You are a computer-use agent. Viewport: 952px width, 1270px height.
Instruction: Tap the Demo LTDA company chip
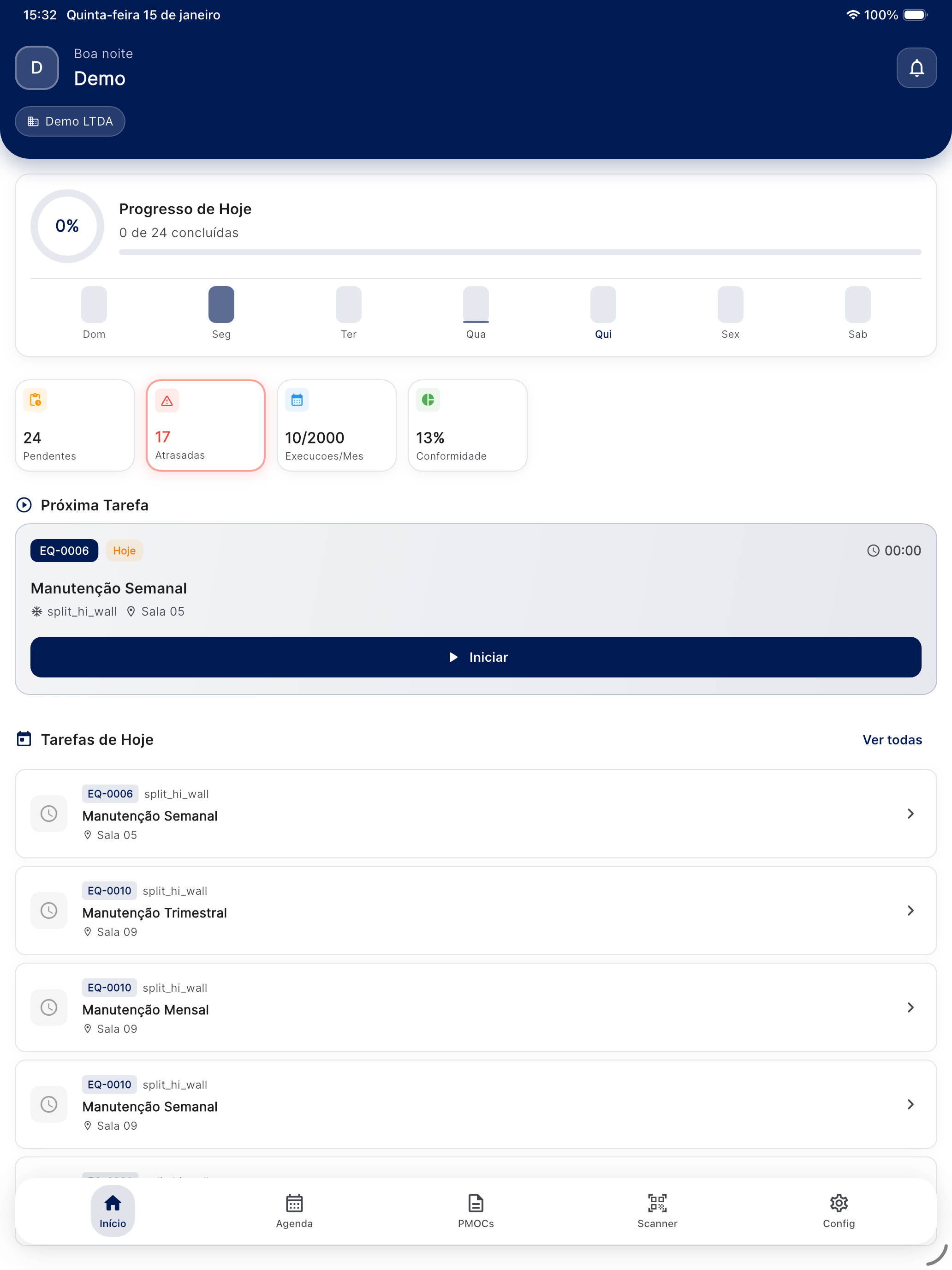point(70,121)
